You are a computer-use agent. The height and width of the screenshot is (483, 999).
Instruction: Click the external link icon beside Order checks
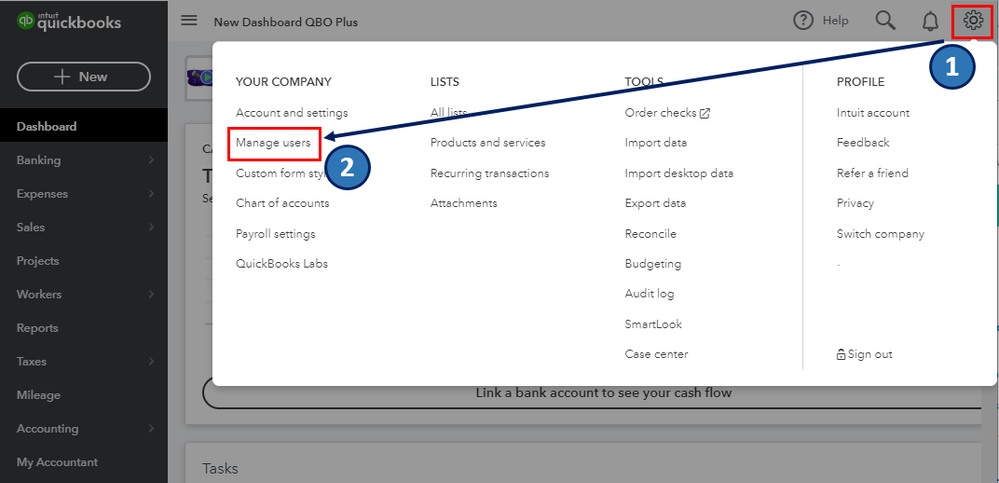tap(705, 113)
